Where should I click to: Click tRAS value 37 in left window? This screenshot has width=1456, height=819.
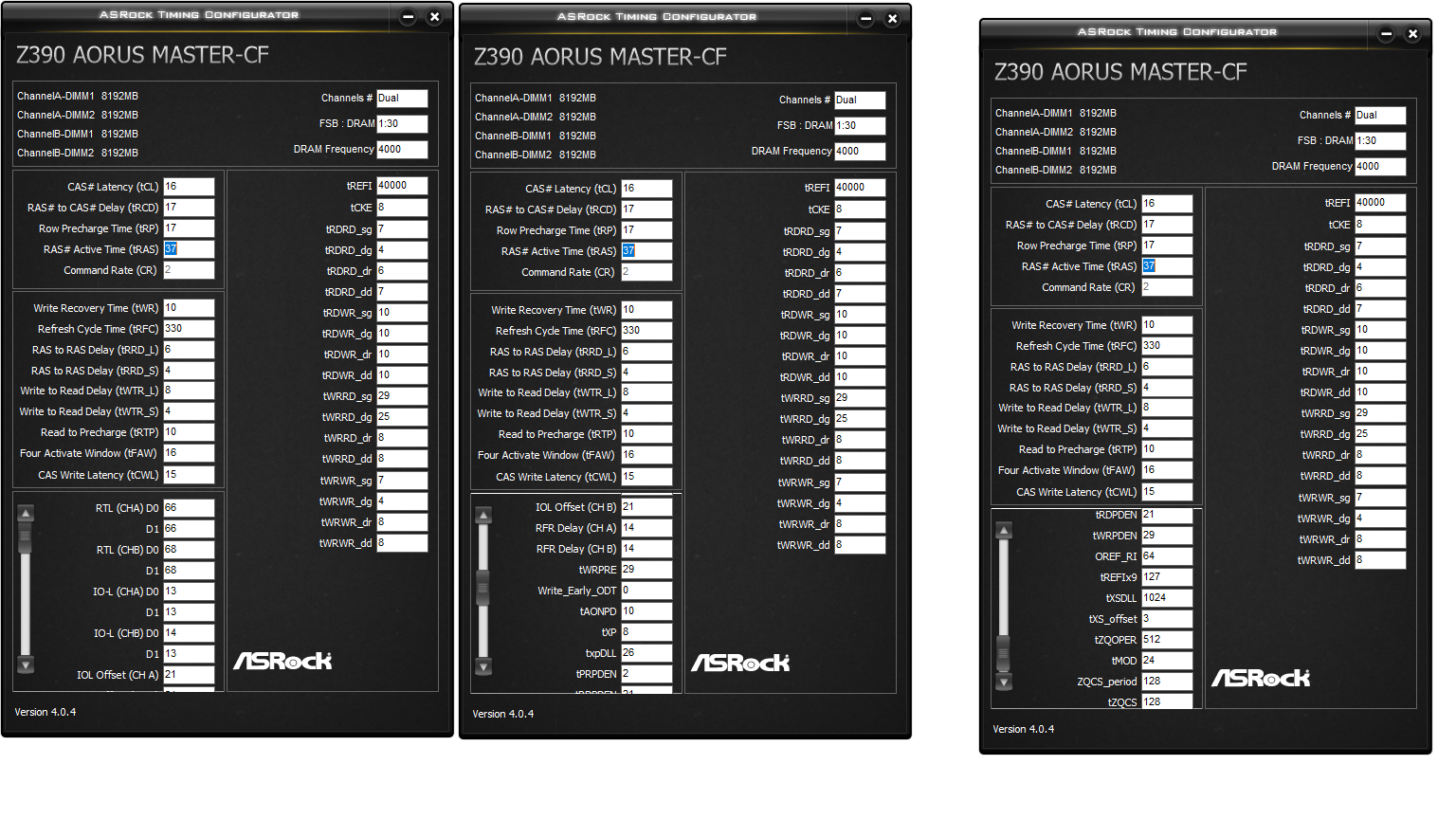pyautogui.click(x=189, y=249)
